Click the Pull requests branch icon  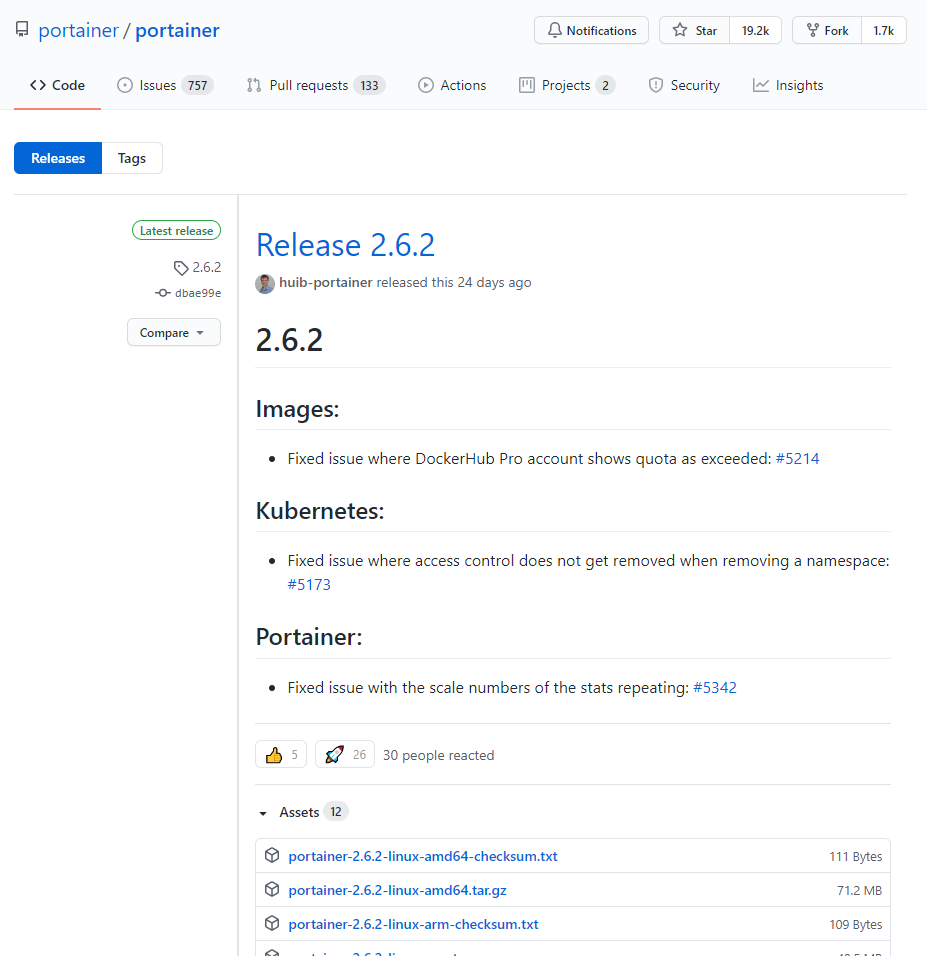254,85
